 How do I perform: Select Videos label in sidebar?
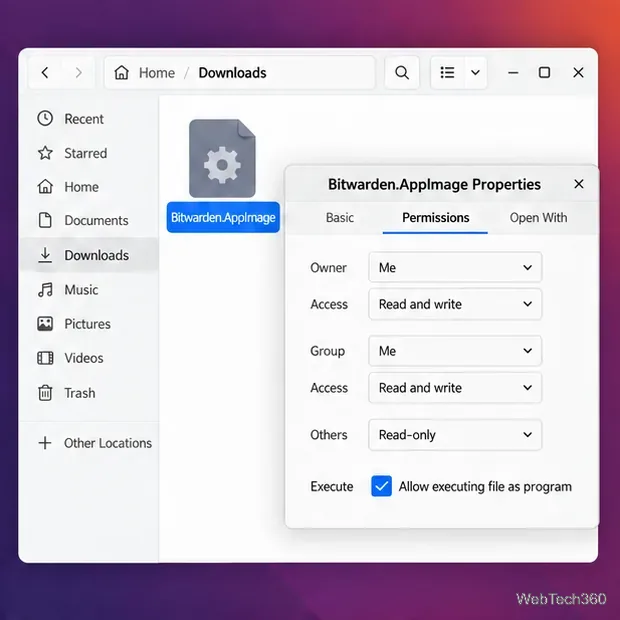coord(84,358)
